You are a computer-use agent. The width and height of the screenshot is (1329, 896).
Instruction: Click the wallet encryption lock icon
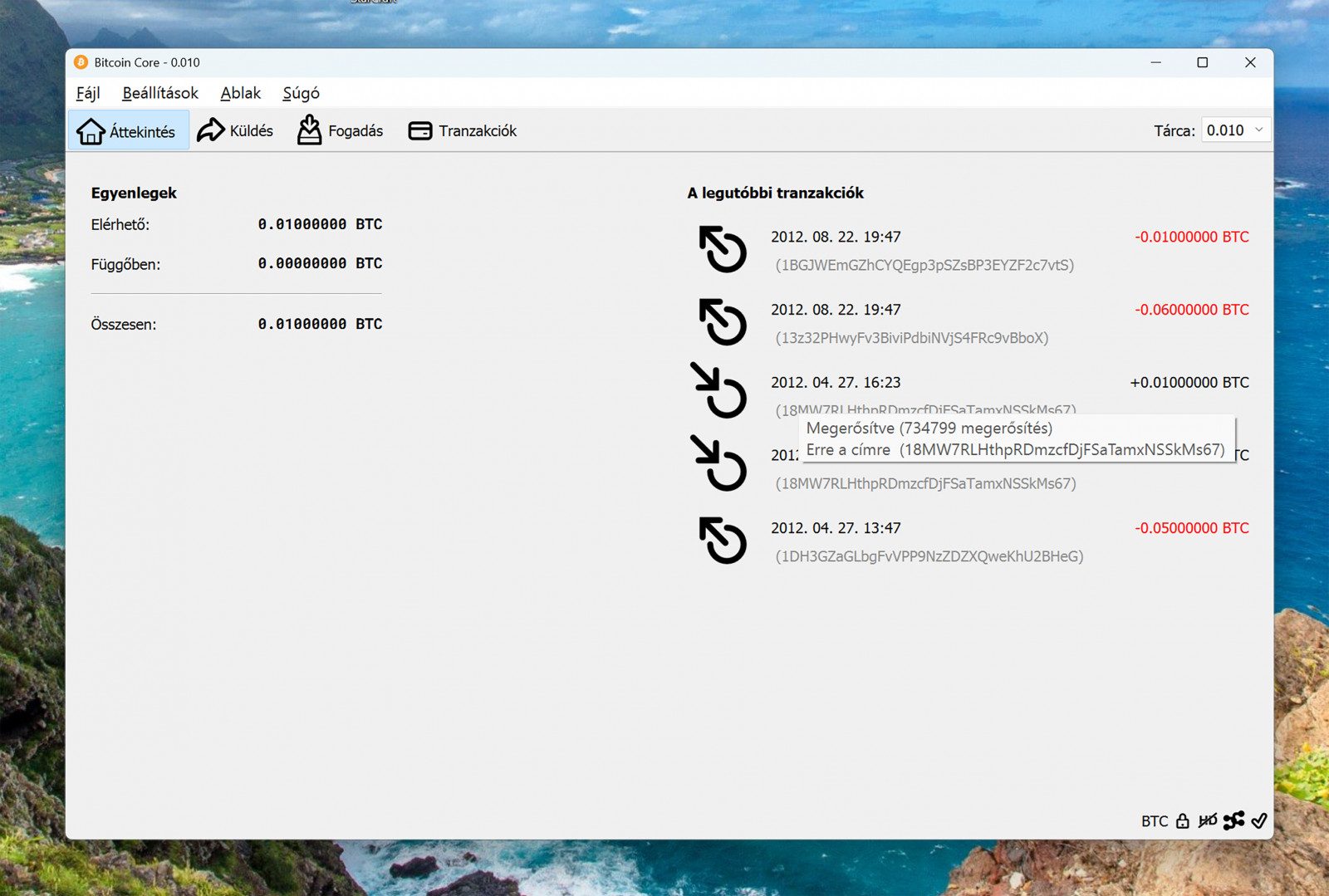click(1183, 820)
